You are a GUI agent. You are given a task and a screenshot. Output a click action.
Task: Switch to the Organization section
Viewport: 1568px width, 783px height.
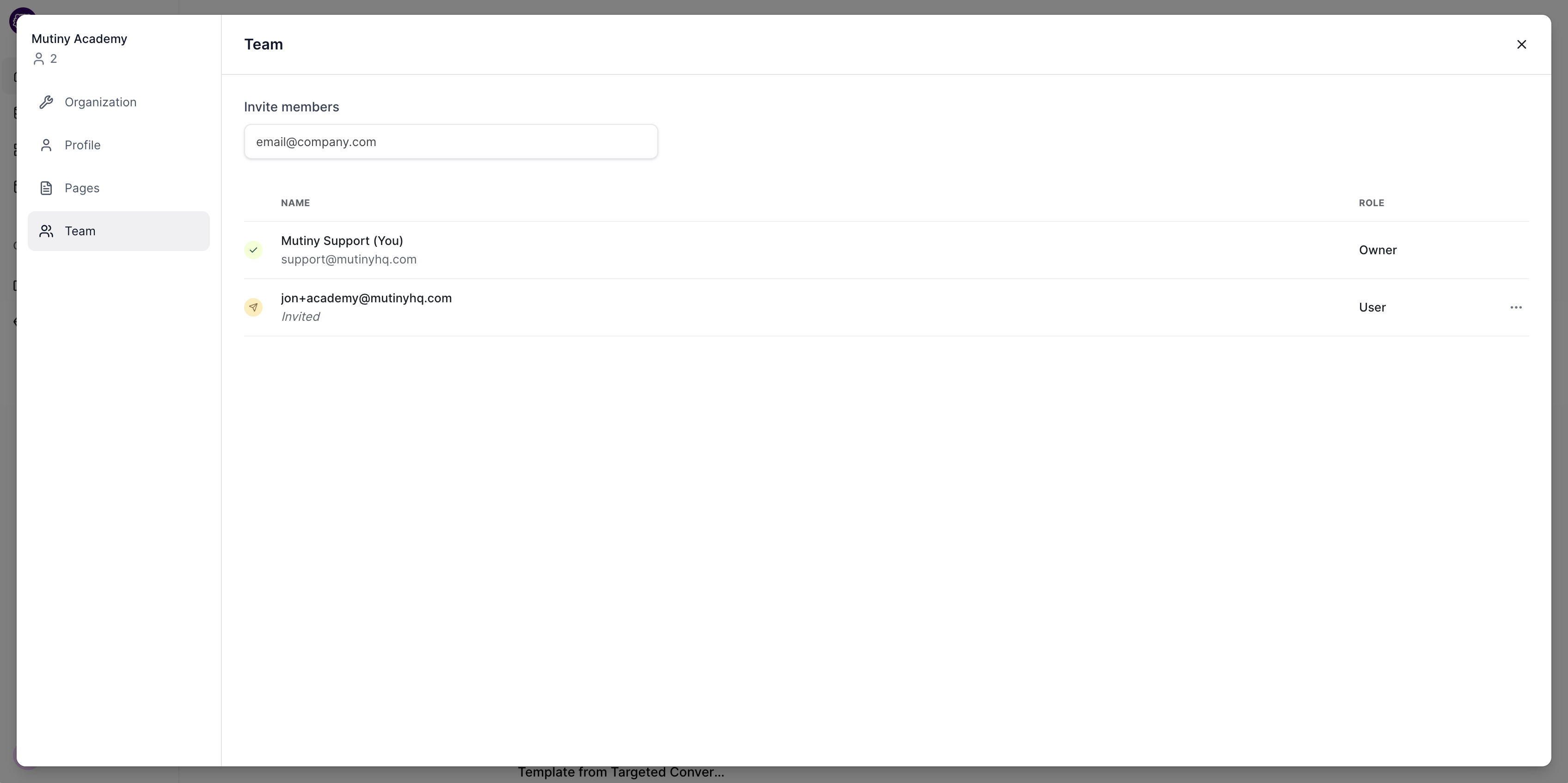(x=100, y=102)
